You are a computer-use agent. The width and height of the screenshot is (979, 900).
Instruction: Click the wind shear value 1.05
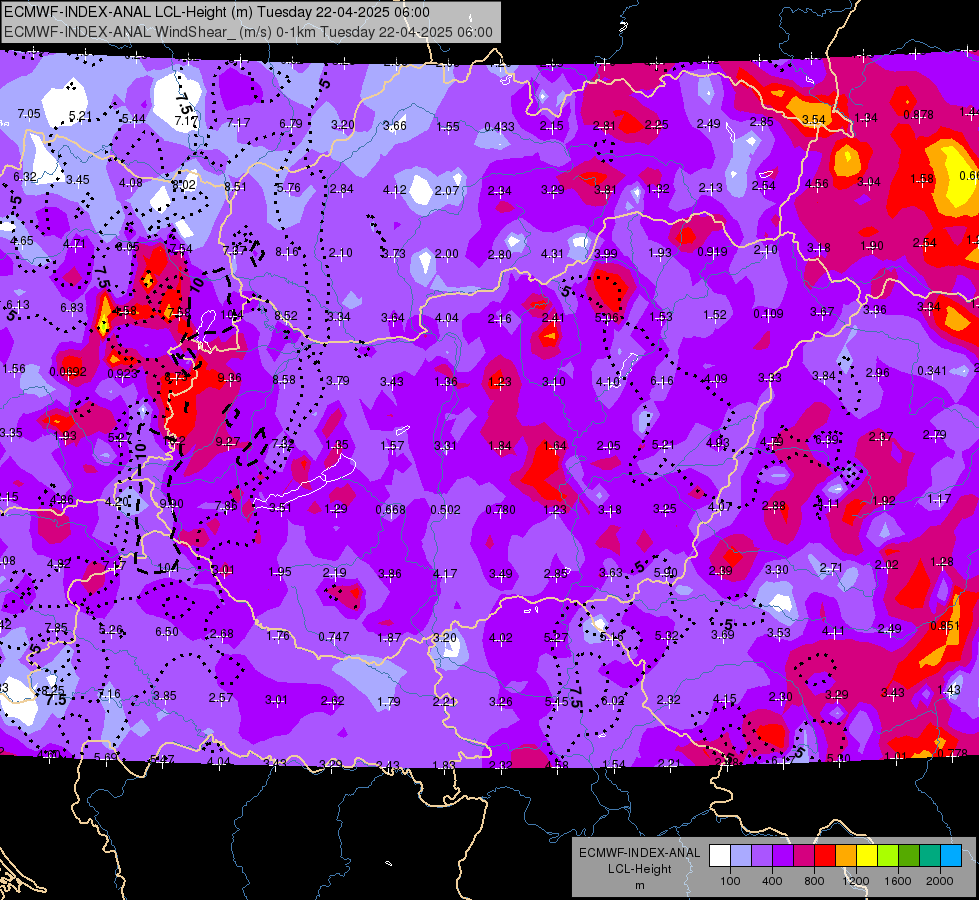(337, 445)
